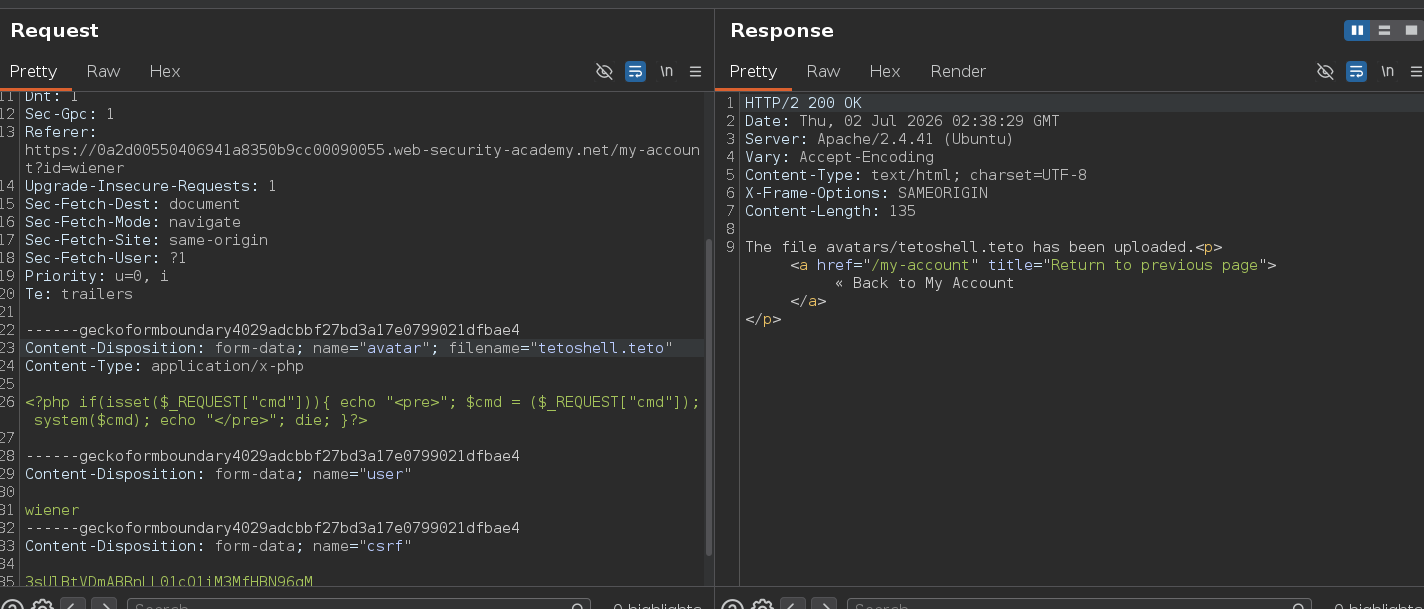The width and height of the screenshot is (1424, 609).
Task: Select combined single-pane tabbed layout icon
Action: (x=1411, y=30)
